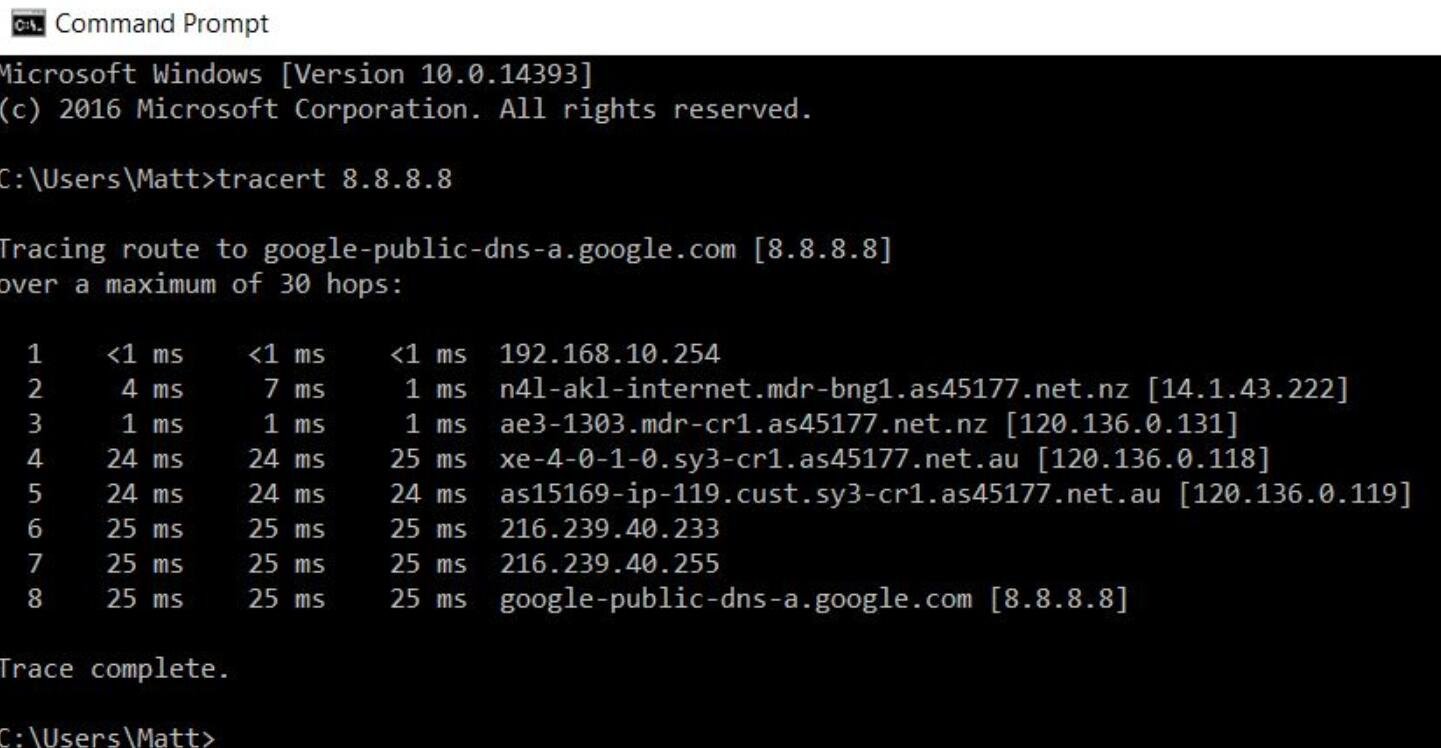Click the 'over a maximum of 30 hops' line
The image size is (1441, 748).
pos(200,284)
